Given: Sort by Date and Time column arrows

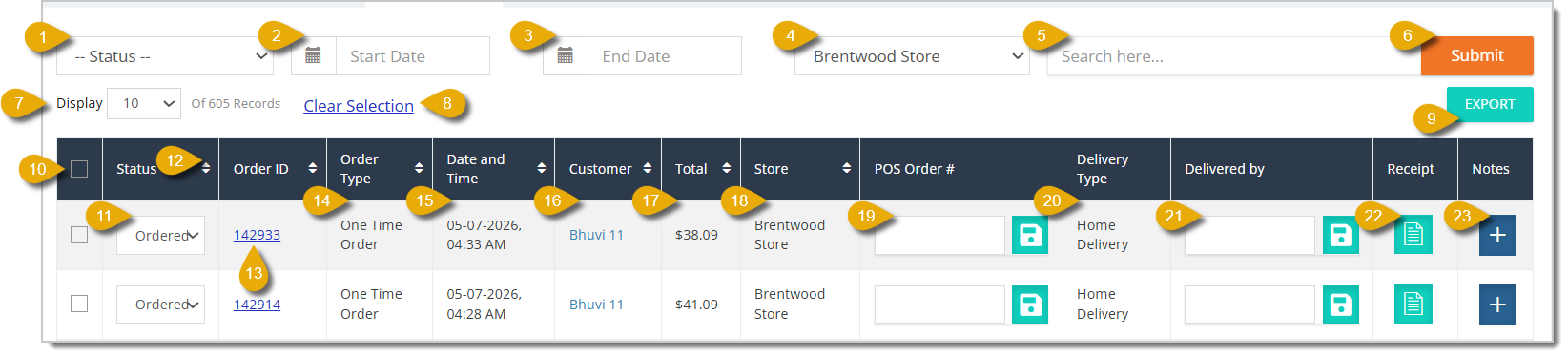Looking at the screenshot, I should point(542,169).
